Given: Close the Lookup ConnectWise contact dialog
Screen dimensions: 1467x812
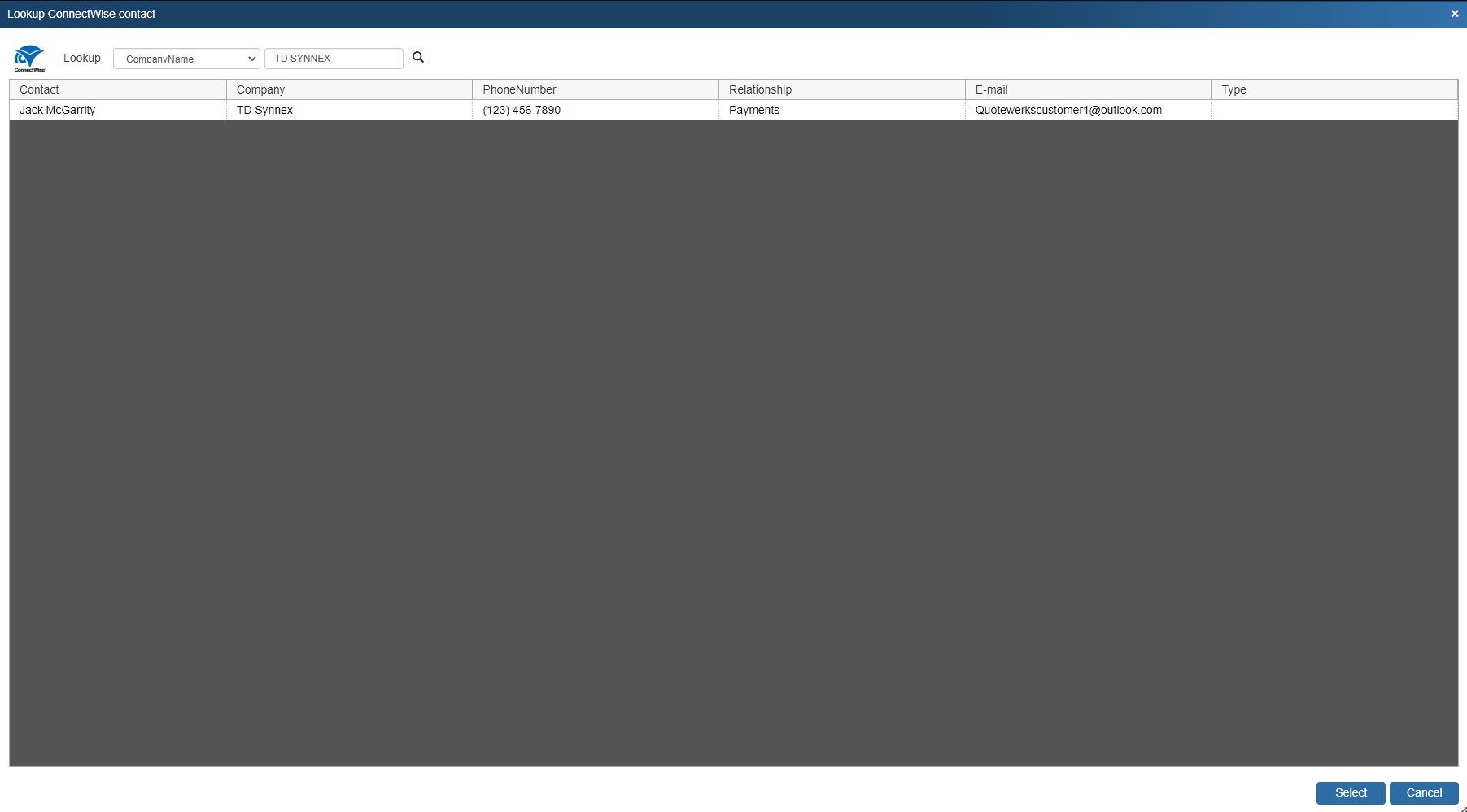Looking at the screenshot, I should point(1455,14).
